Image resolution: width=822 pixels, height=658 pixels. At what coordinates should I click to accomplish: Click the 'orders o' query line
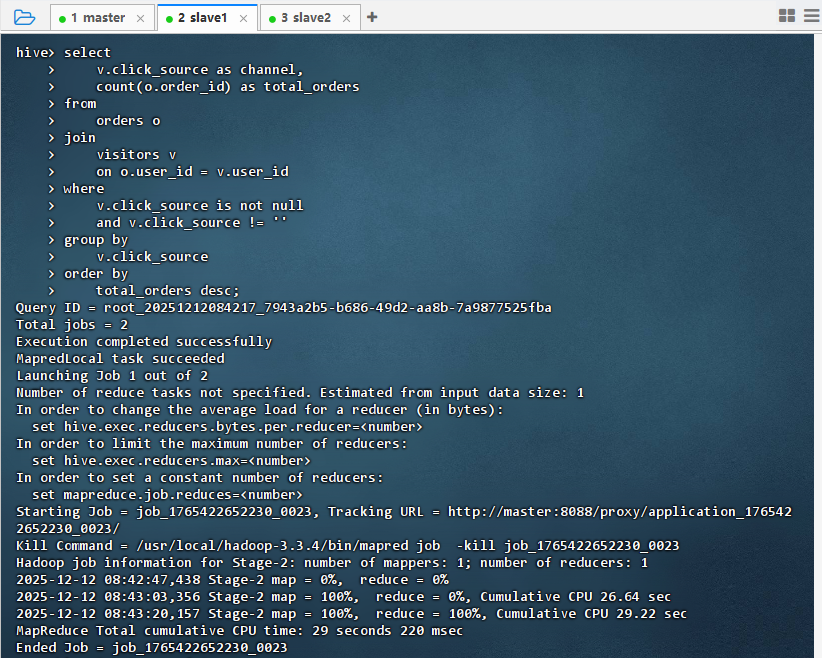click(128, 121)
